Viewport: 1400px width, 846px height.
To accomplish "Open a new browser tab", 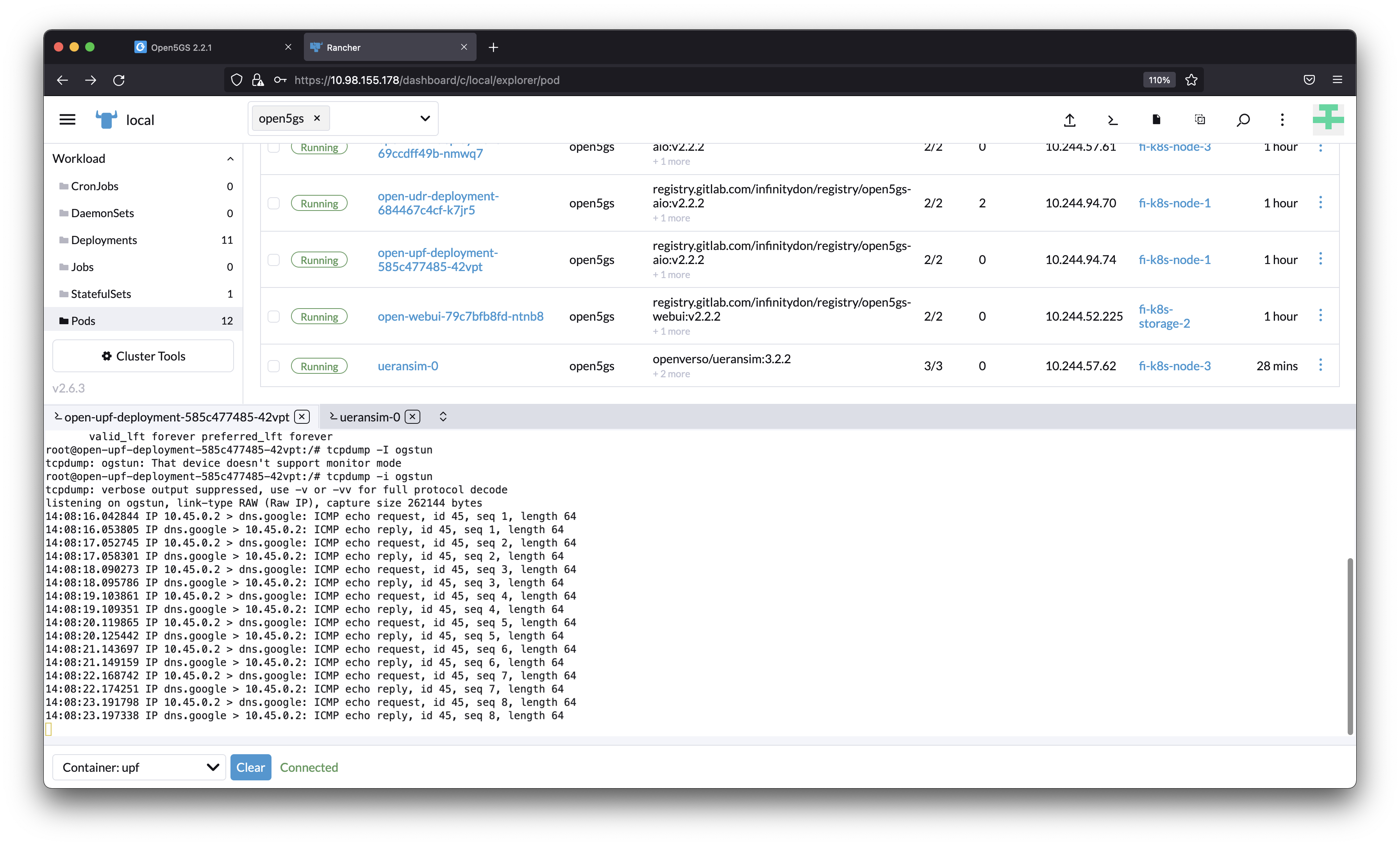I will click(493, 47).
